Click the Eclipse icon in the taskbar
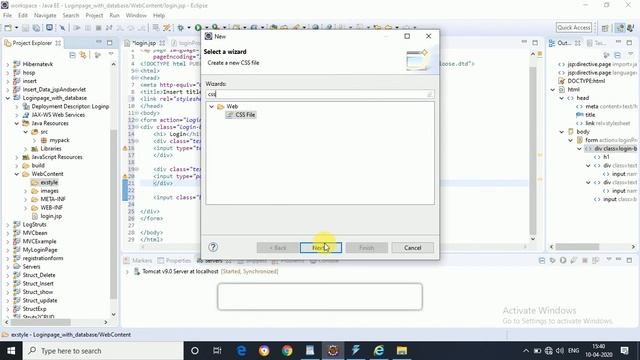The height and width of the screenshot is (360, 640). click(x=333, y=351)
